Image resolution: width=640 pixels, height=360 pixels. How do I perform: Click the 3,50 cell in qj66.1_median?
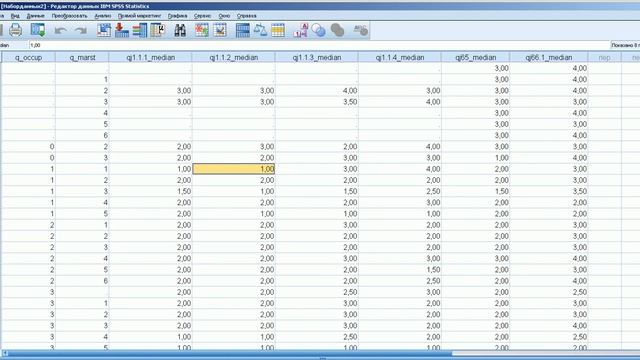point(549,191)
